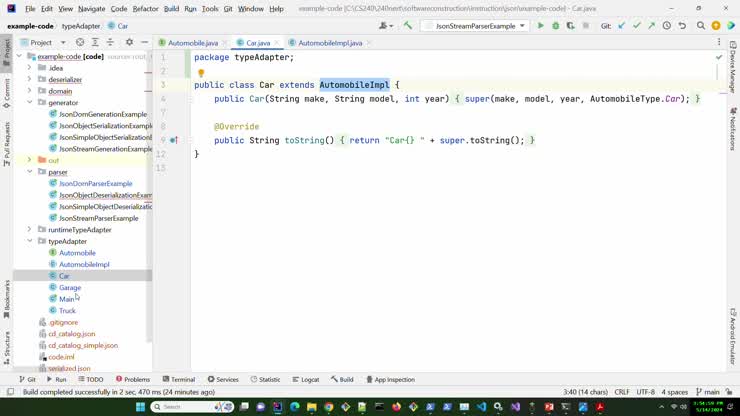Image resolution: width=740 pixels, height=416 pixels.
Task: Open user account dropdown in toolbar
Action: [x=386, y=26]
